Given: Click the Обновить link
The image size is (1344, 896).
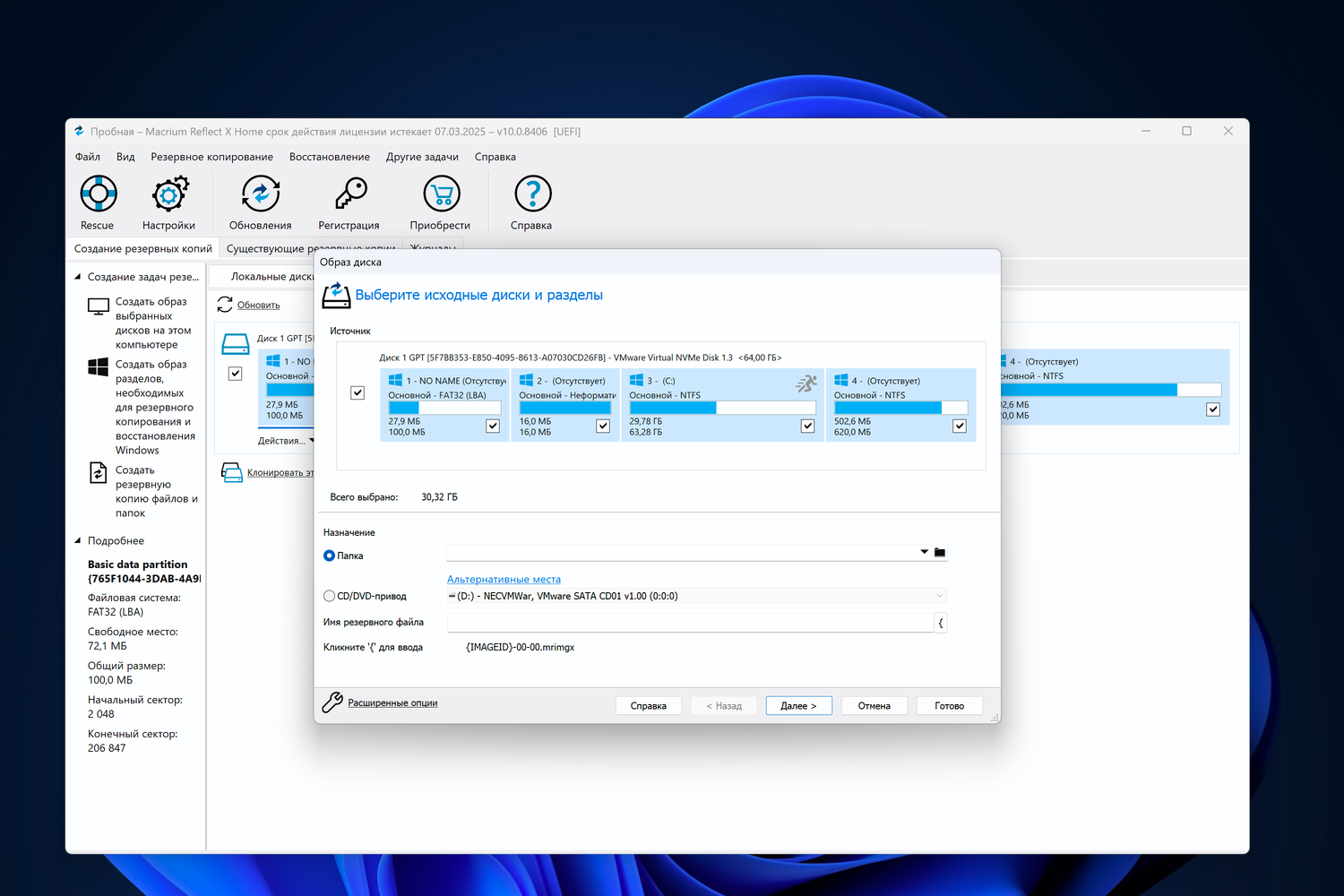Looking at the screenshot, I should [259, 306].
